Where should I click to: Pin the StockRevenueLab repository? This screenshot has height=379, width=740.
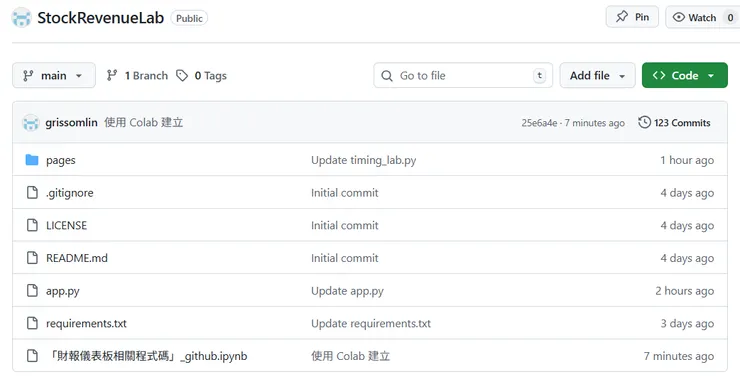[x=632, y=17]
